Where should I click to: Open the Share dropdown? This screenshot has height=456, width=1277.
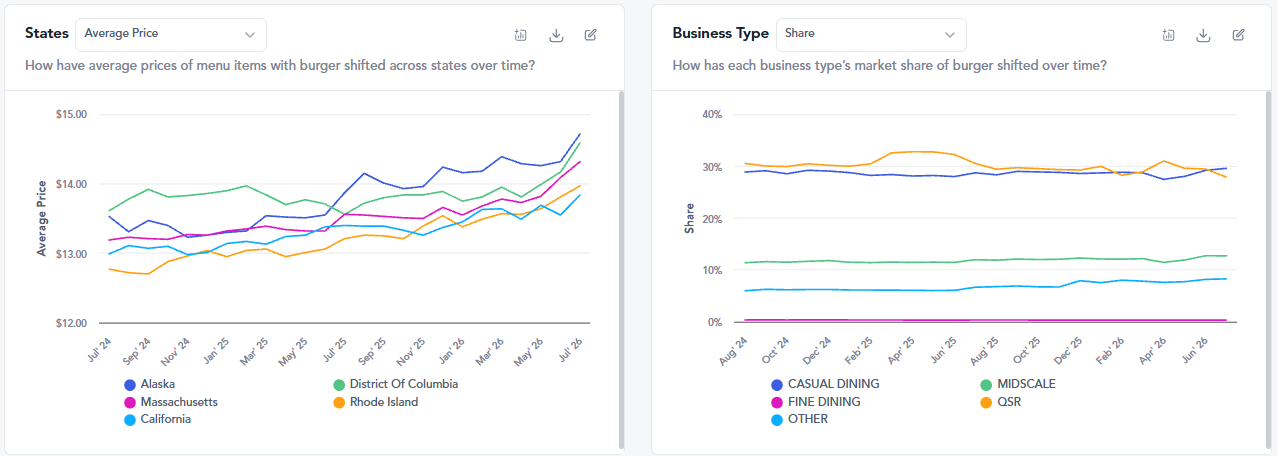click(871, 34)
